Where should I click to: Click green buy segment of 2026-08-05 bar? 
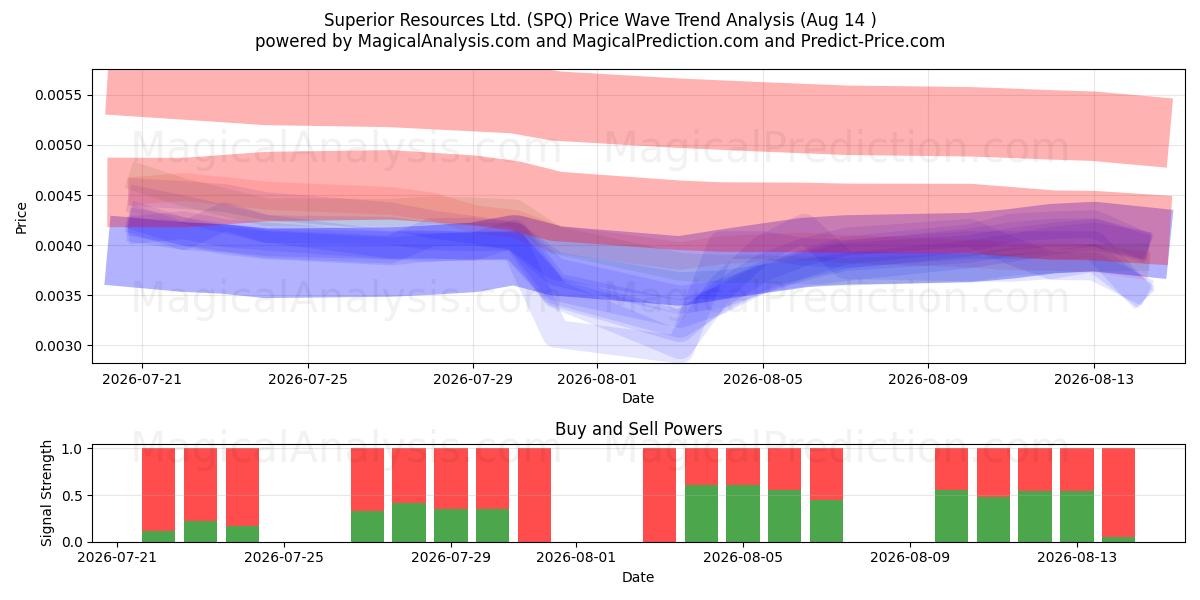(x=743, y=514)
